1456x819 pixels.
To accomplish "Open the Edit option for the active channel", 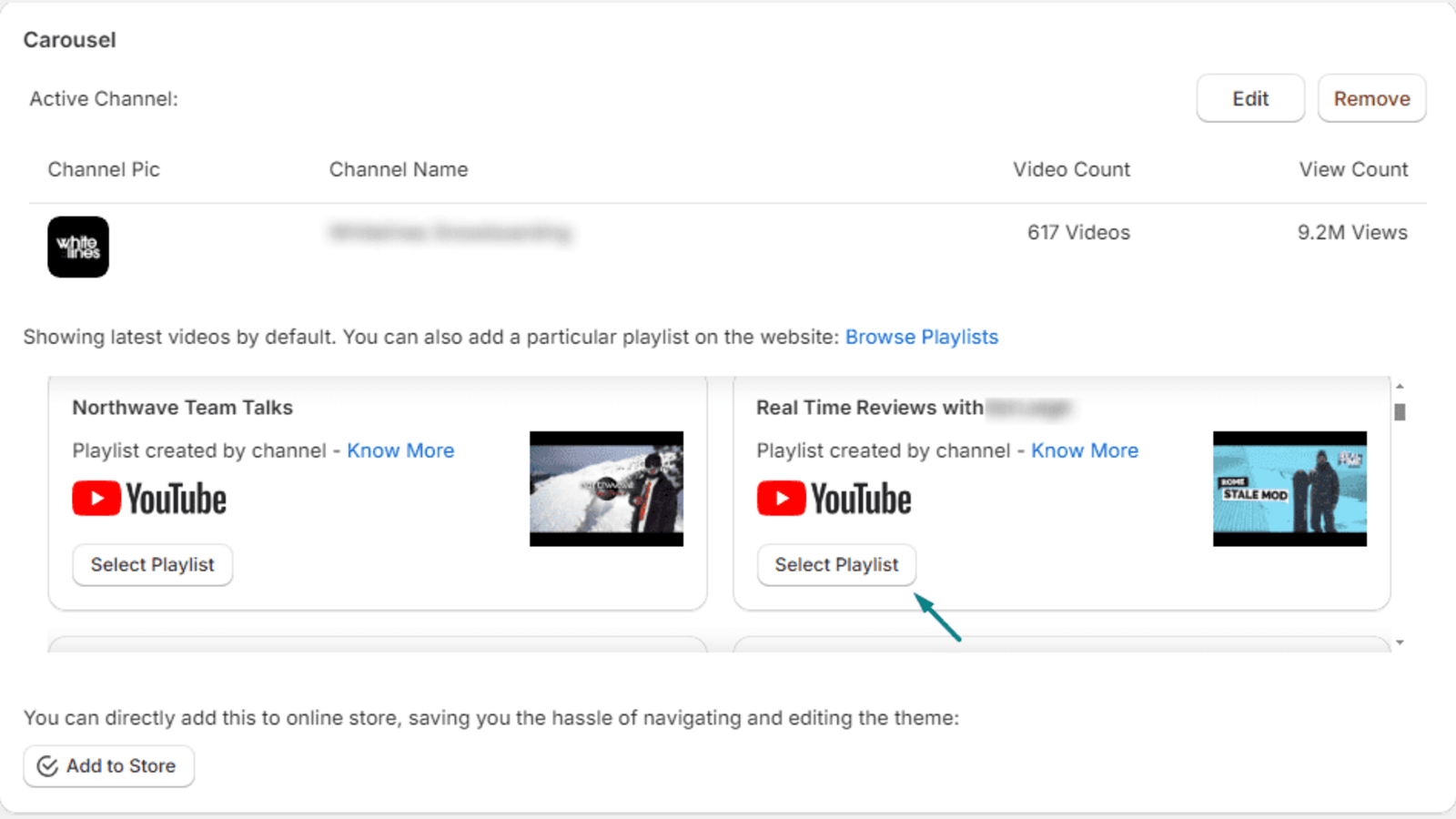I will (1249, 98).
